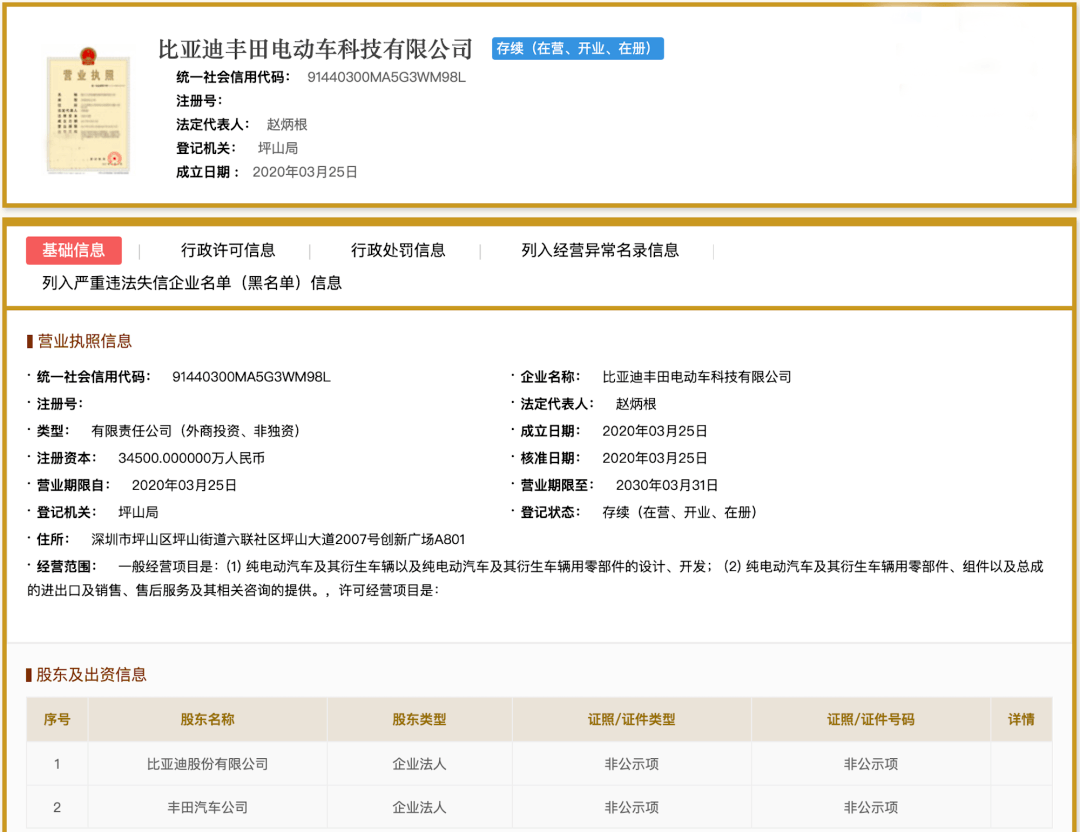1080x832 pixels.
Task: Click 登记状态 value 存续（在营、开业、在册）
Action: (681, 512)
